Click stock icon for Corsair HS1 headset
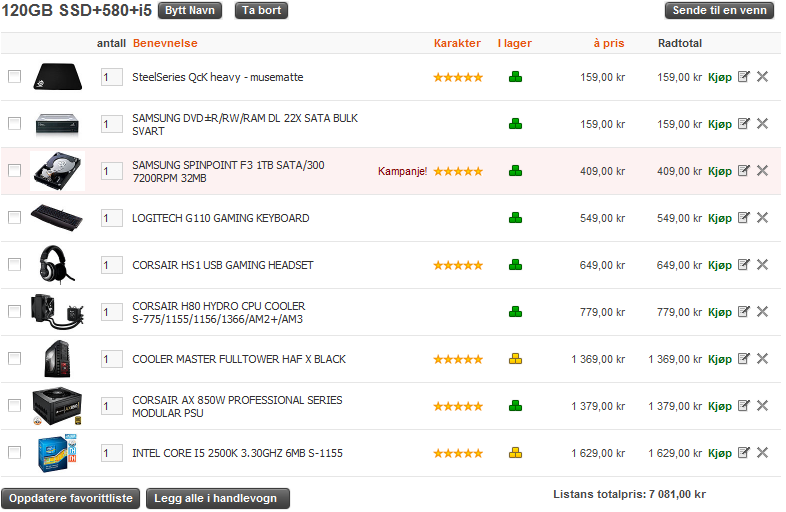The image size is (786, 512). [x=515, y=265]
